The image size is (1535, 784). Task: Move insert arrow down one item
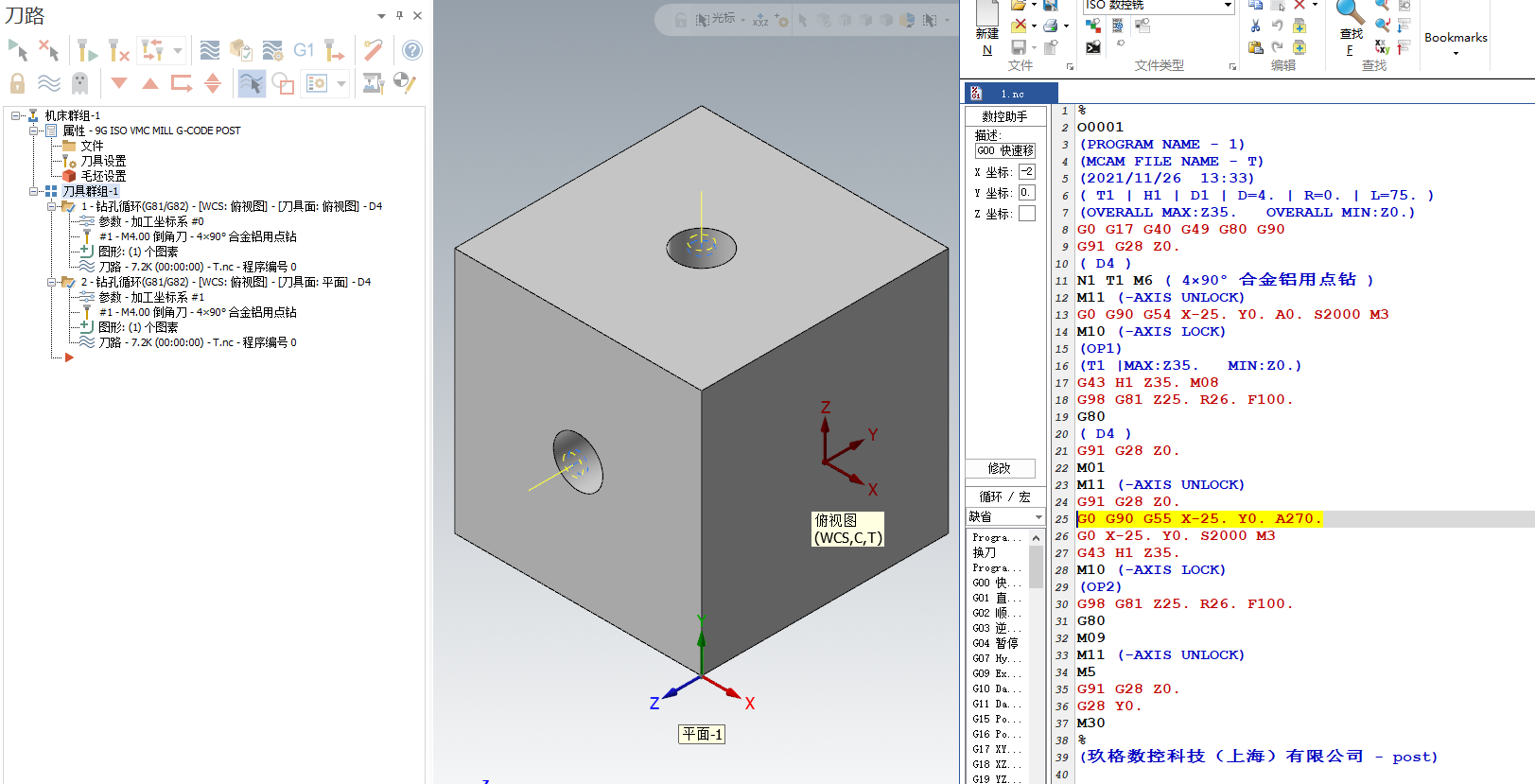119,83
